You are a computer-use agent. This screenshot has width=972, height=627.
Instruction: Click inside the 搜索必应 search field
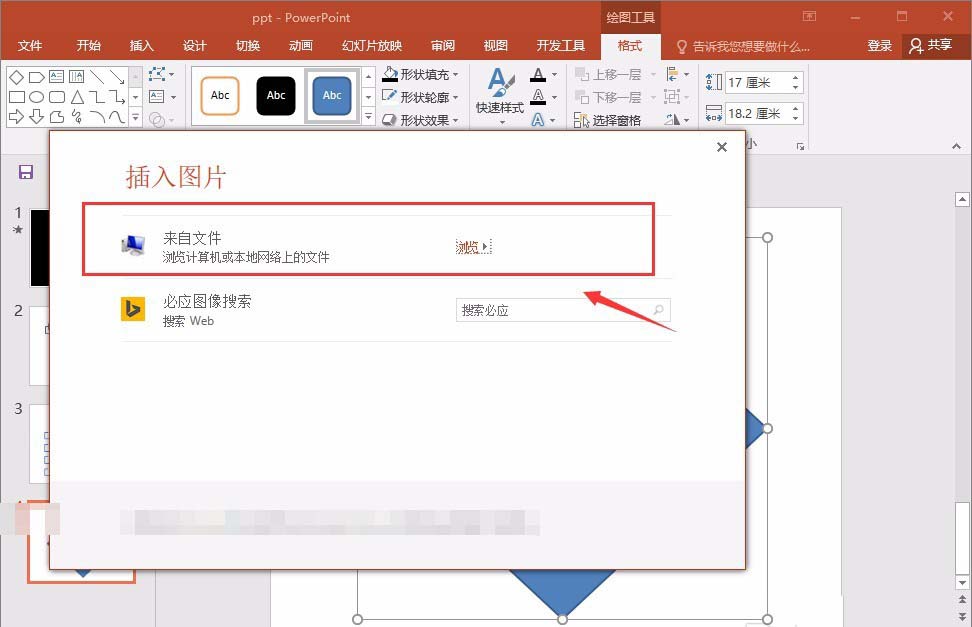pos(560,310)
